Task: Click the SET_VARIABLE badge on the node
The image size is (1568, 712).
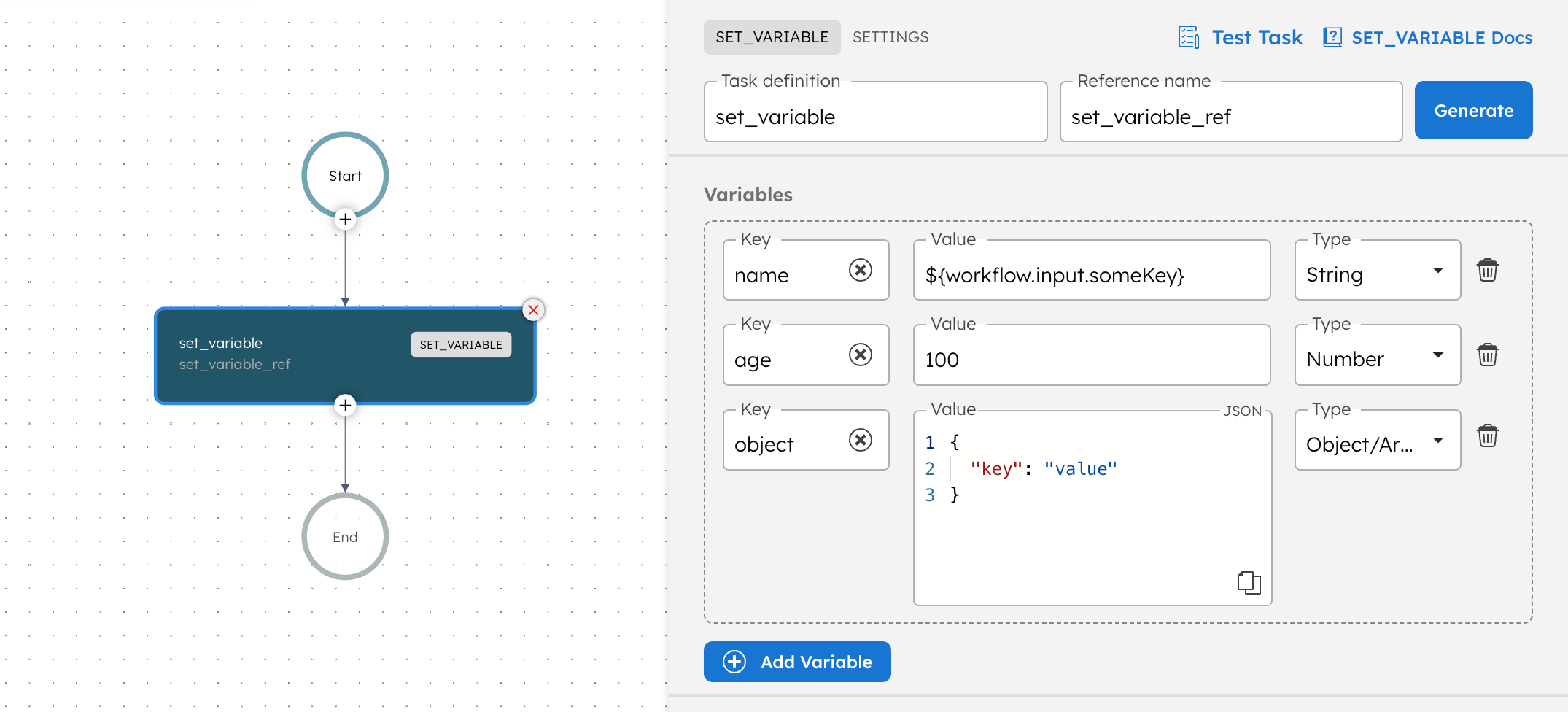Action: (461, 344)
